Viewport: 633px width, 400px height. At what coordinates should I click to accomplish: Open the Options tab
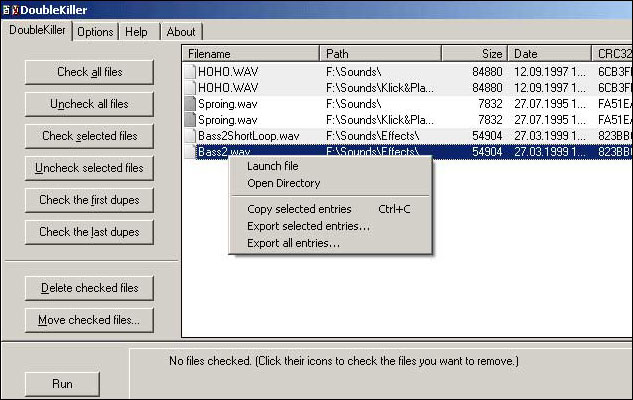95,32
